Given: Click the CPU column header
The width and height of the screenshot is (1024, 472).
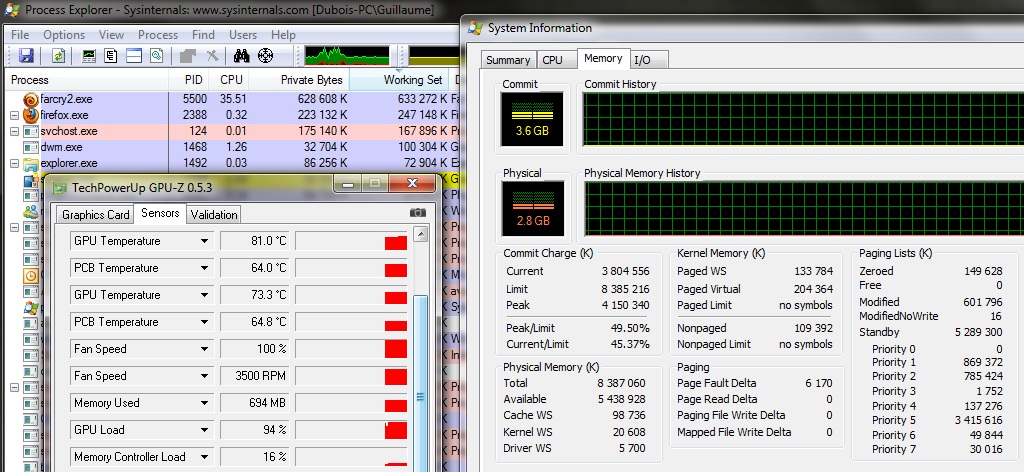Looking at the screenshot, I should [231, 80].
